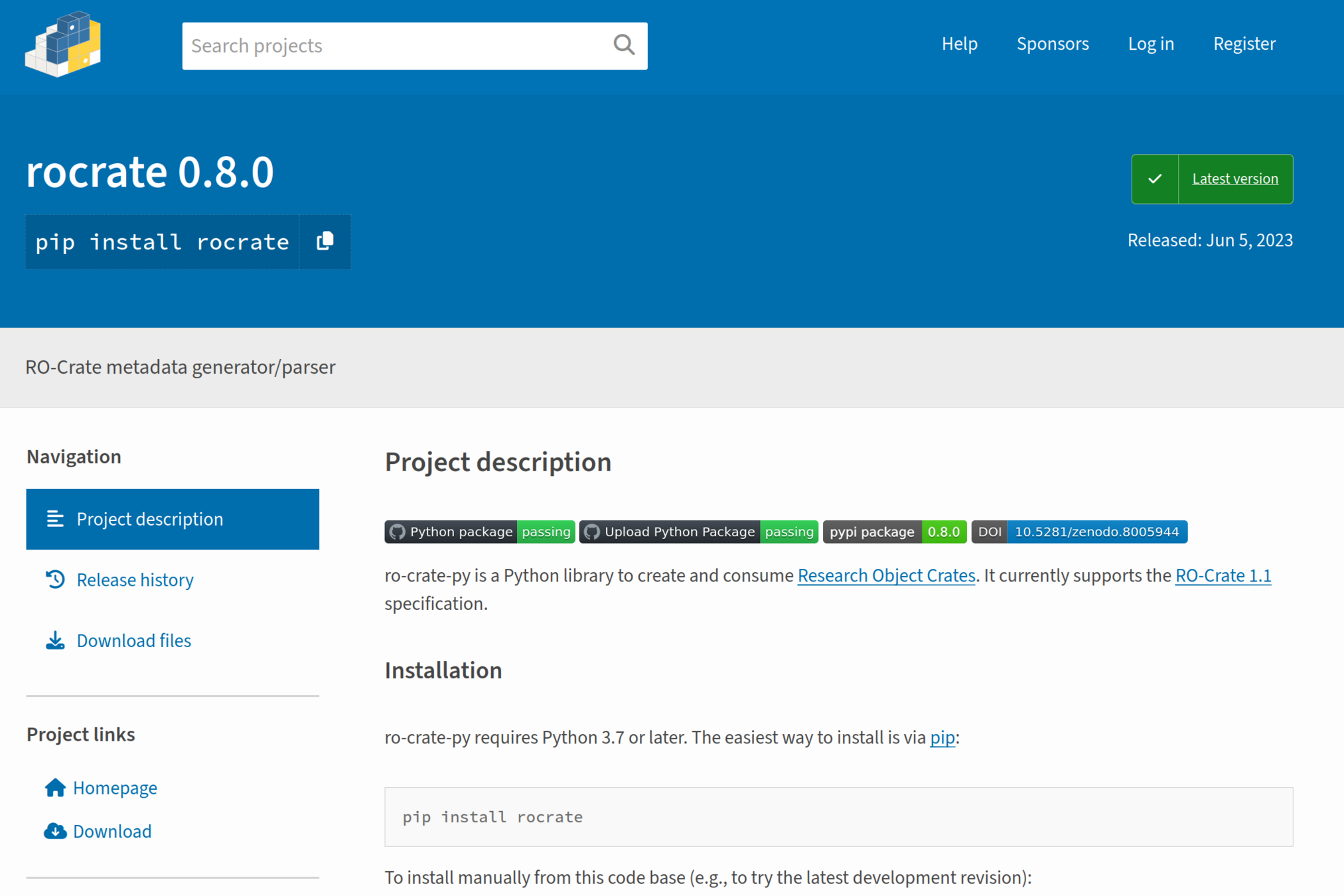Copy the pip install command
The image size is (1344, 896).
pyautogui.click(x=325, y=242)
